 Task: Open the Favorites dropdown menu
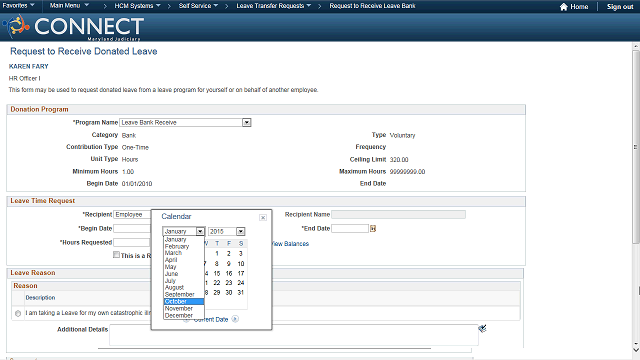pyautogui.click(x=18, y=6)
